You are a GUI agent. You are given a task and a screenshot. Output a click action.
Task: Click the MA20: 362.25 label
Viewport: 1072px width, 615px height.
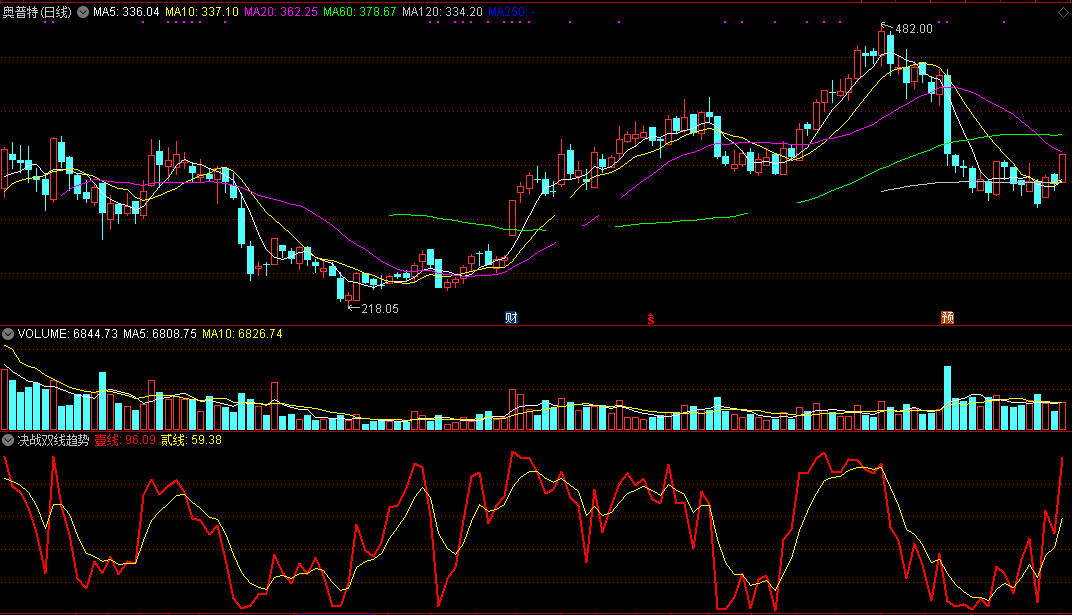[x=280, y=12]
